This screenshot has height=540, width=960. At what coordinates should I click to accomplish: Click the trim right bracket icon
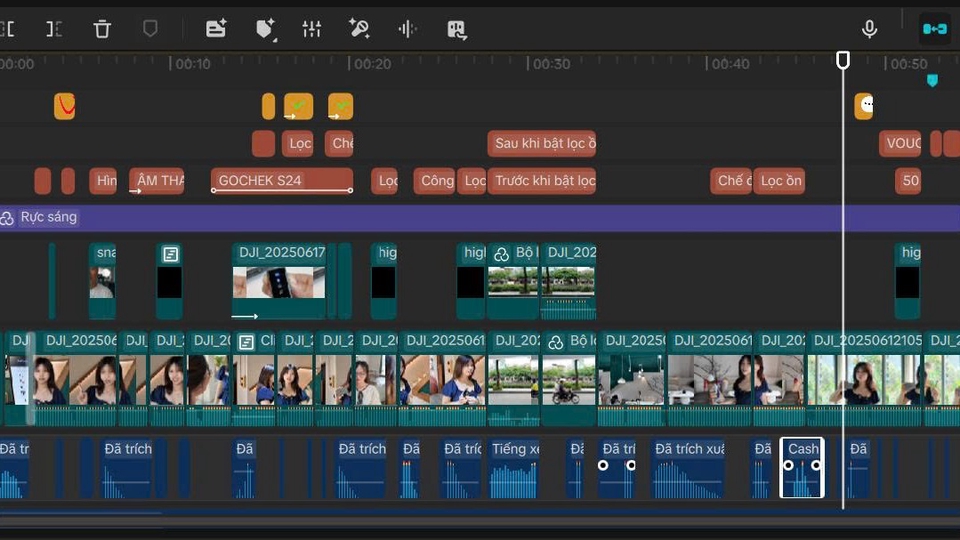[54, 29]
